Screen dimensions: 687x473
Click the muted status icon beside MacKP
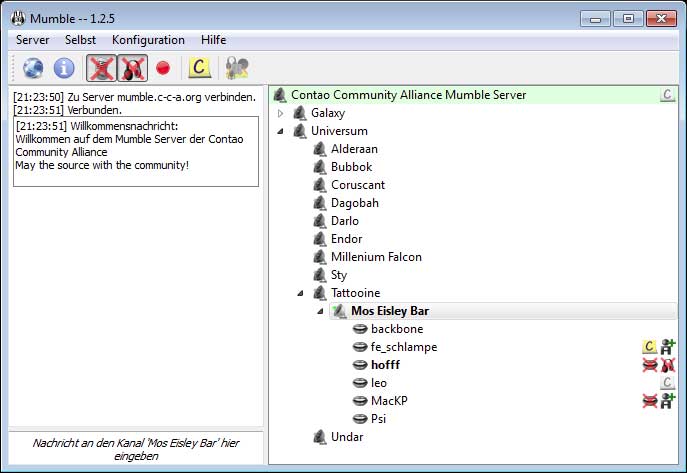click(x=649, y=401)
